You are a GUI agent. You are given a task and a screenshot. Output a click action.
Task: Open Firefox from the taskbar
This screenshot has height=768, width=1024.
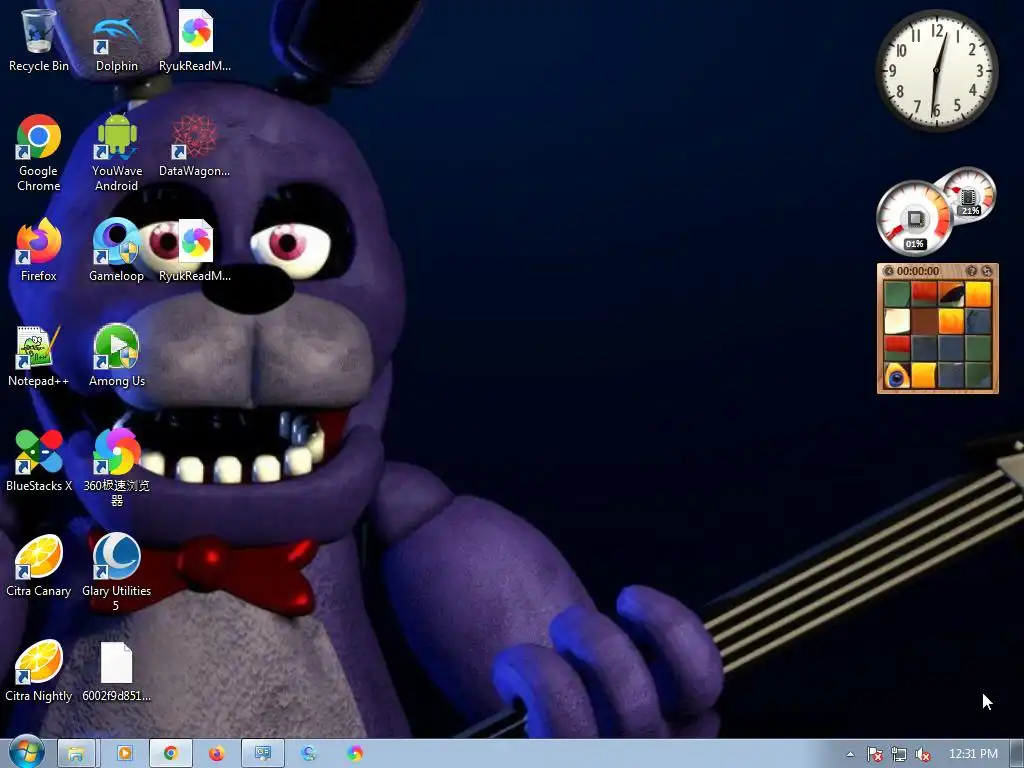216,754
